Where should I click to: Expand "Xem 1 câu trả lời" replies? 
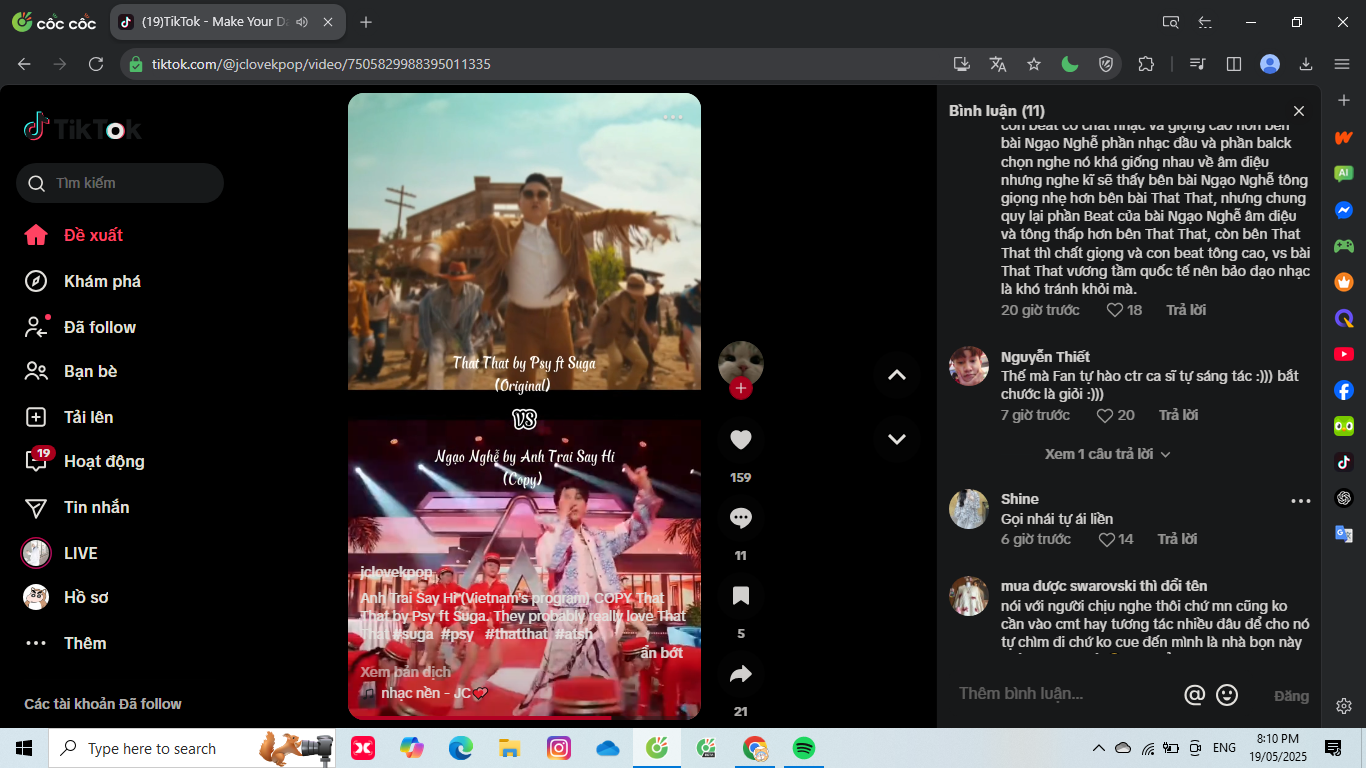point(1107,454)
